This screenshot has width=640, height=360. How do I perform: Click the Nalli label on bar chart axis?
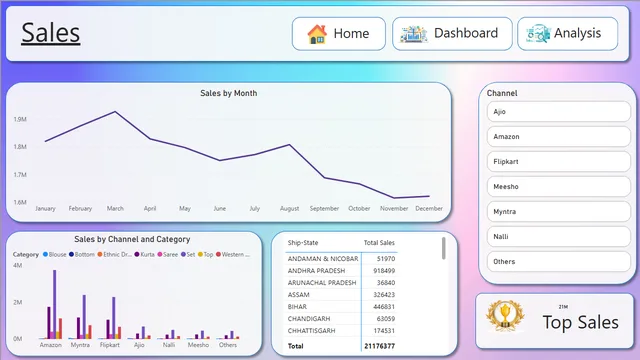point(169,345)
